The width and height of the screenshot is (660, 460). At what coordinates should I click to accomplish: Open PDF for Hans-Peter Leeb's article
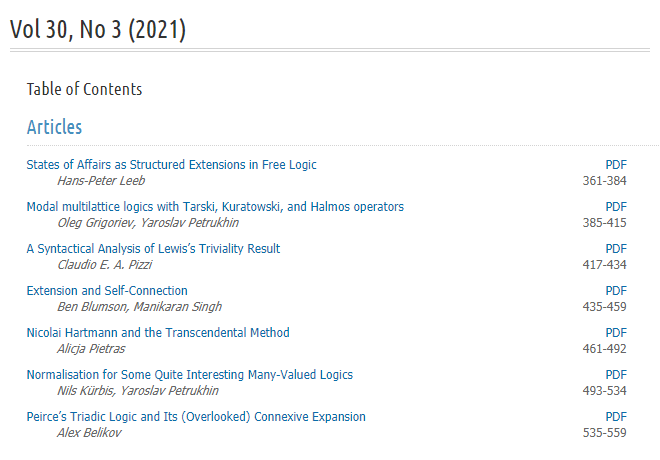coord(616,165)
